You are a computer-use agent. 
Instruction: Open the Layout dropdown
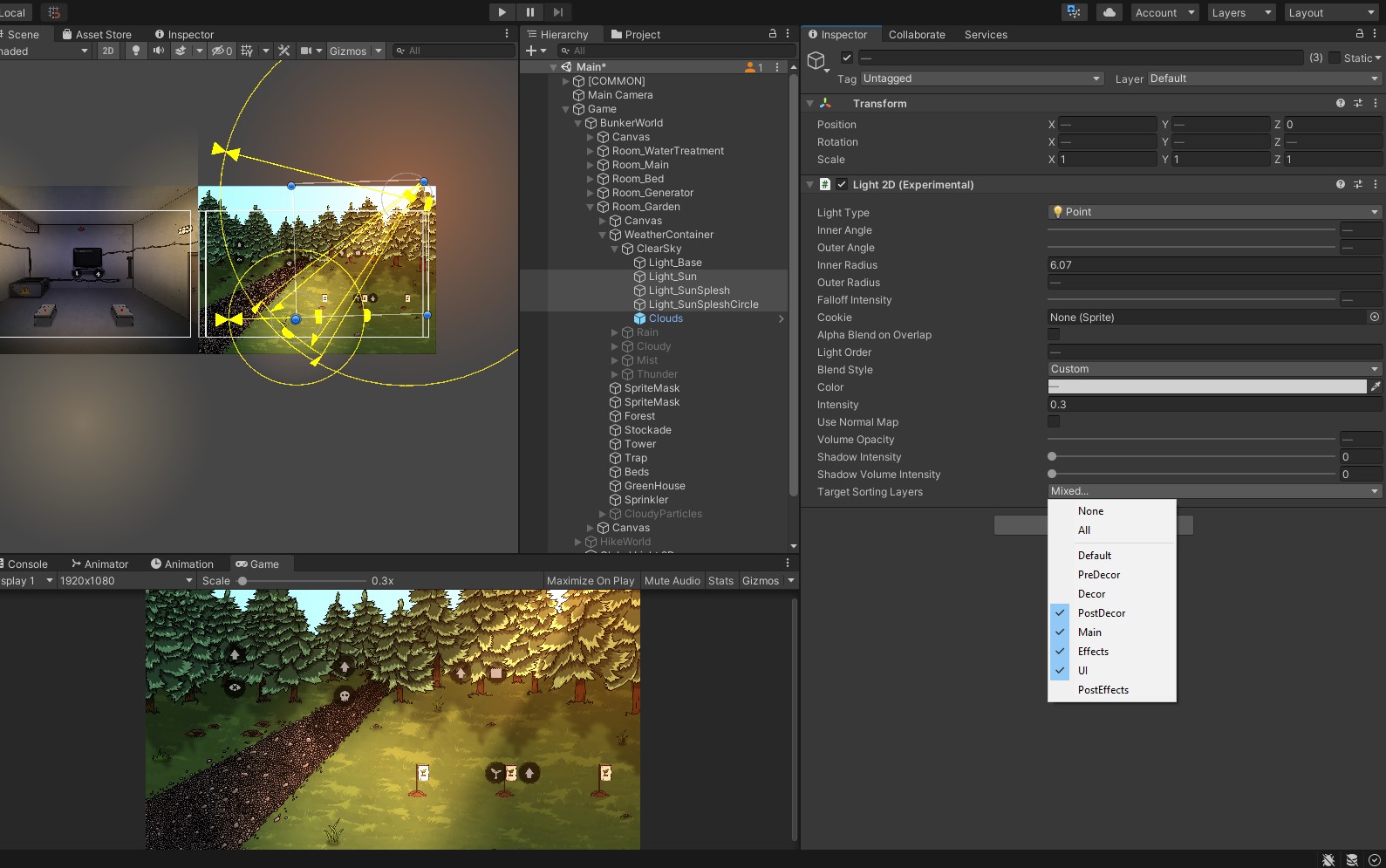coord(1331,12)
